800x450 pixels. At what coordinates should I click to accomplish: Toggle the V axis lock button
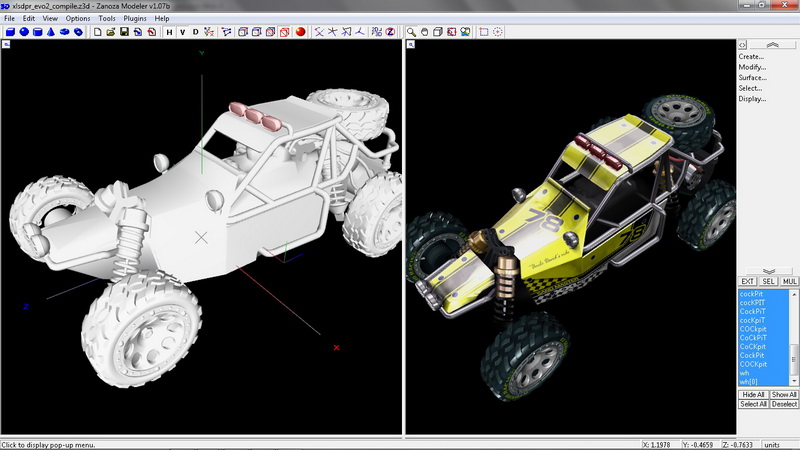pos(182,32)
